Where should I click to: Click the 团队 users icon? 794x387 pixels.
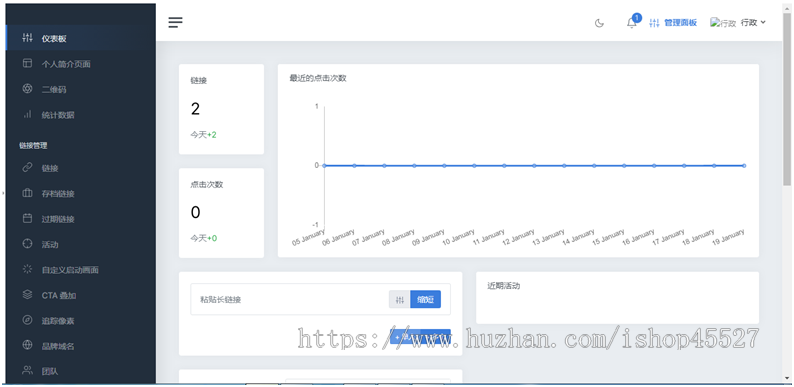(27, 370)
